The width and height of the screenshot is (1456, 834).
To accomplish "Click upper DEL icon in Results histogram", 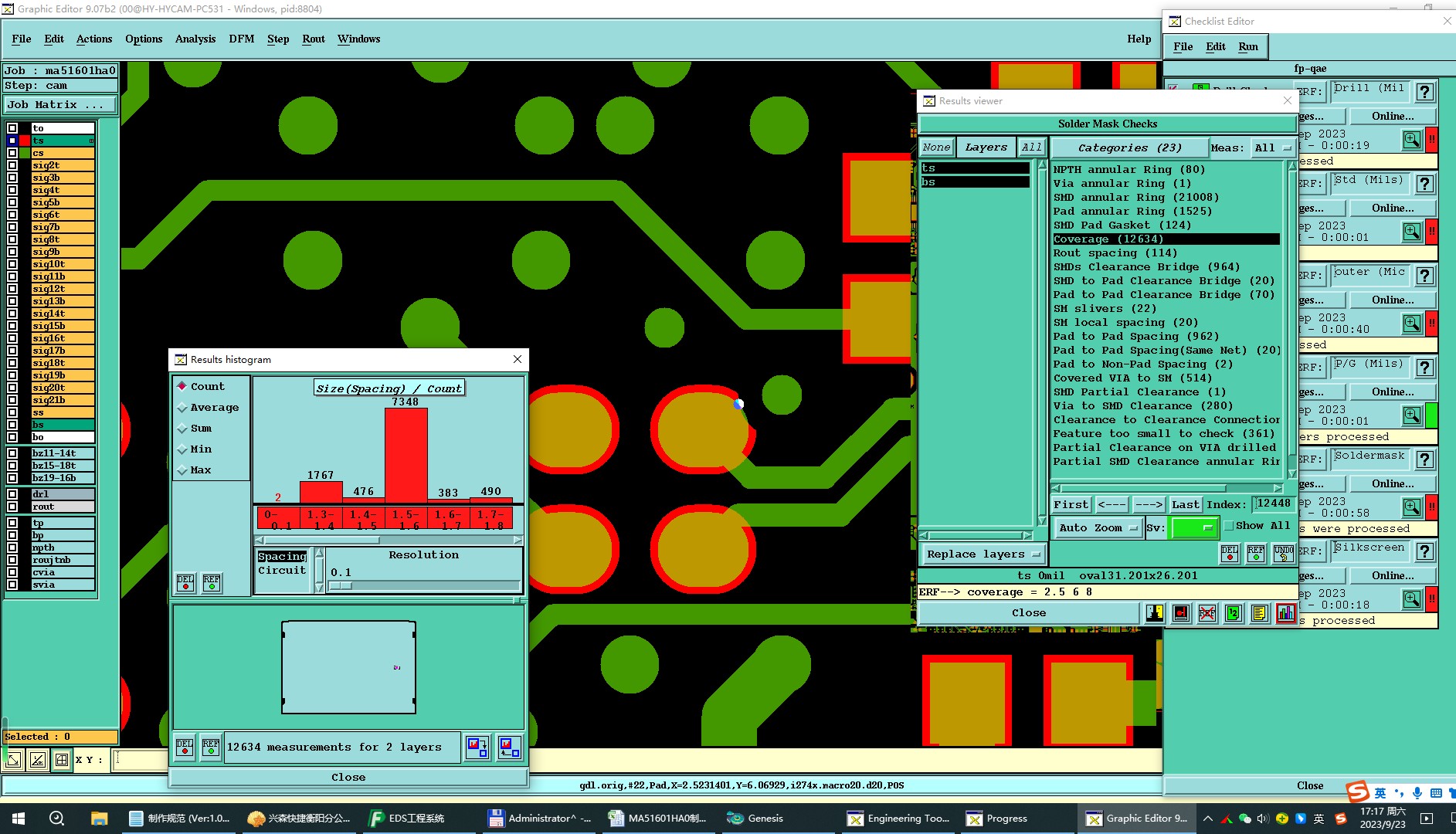I will [x=185, y=583].
